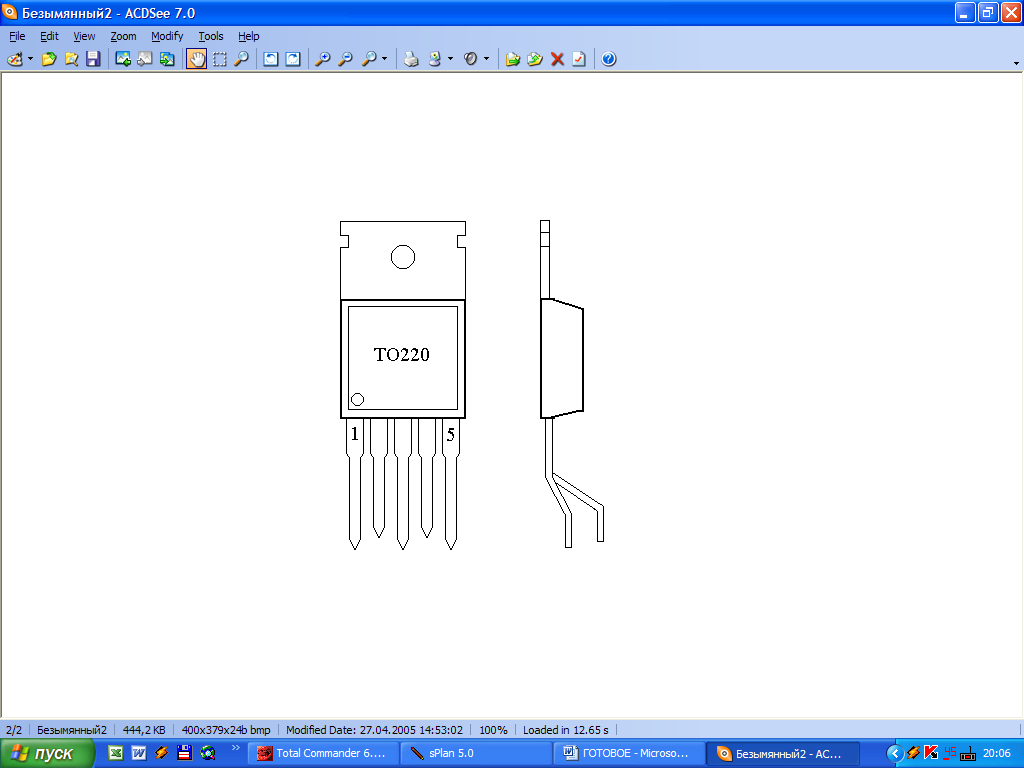Select the Scroll hand tool

coord(197,59)
